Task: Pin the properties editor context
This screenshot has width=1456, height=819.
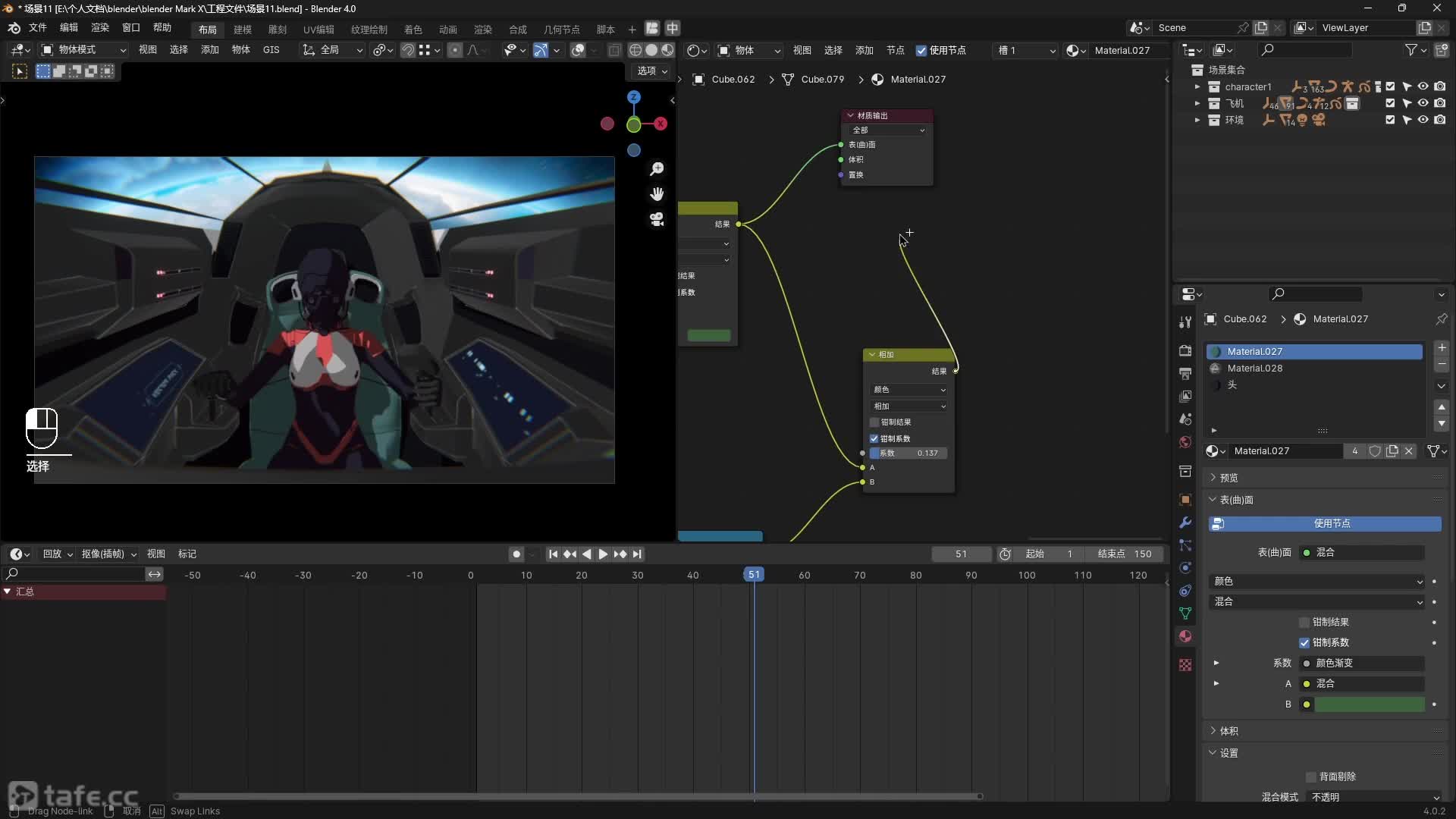Action: [x=1441, y=319]
